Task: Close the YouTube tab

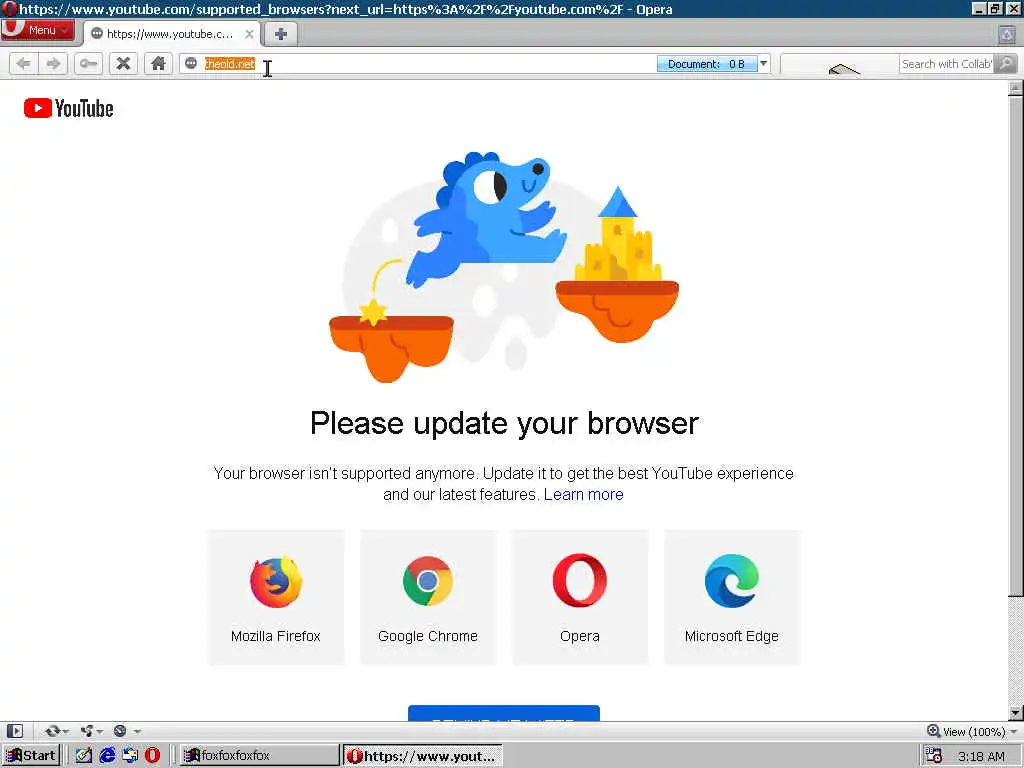Action: pyautogui.click(x=249, y=34)
